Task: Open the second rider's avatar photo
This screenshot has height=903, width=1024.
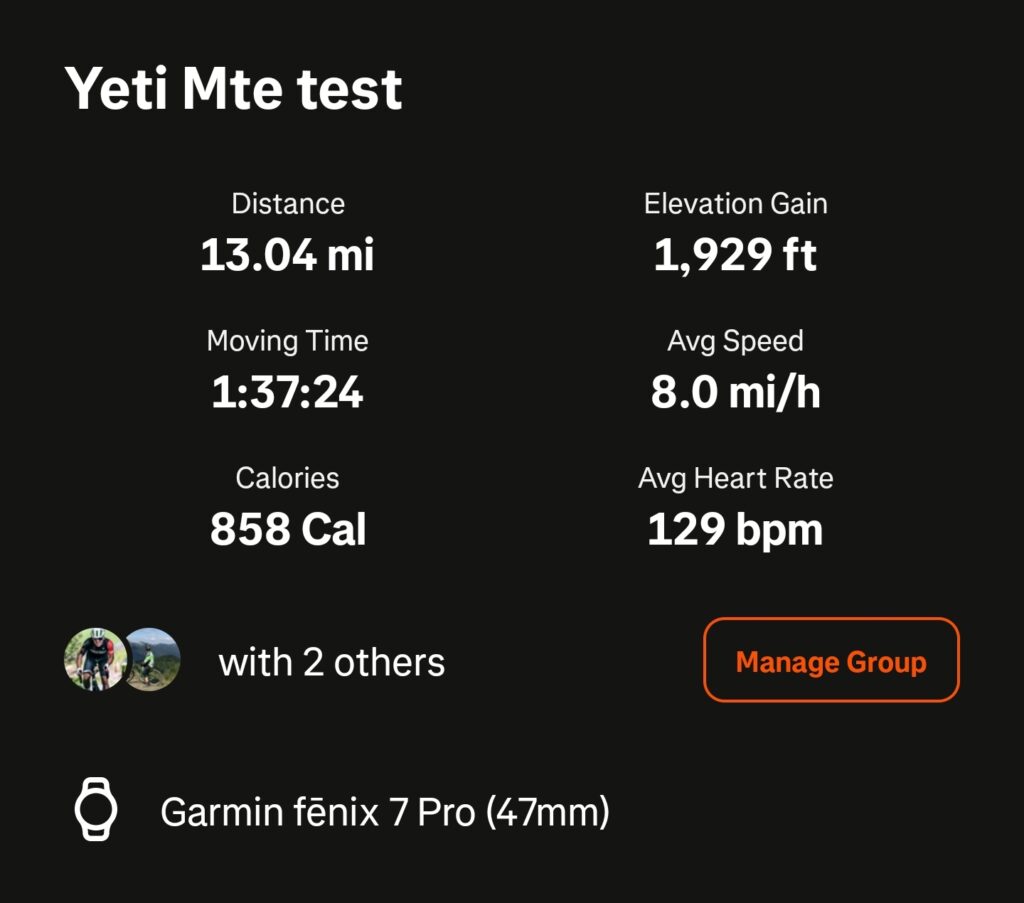Action: (x=153, y=659)
